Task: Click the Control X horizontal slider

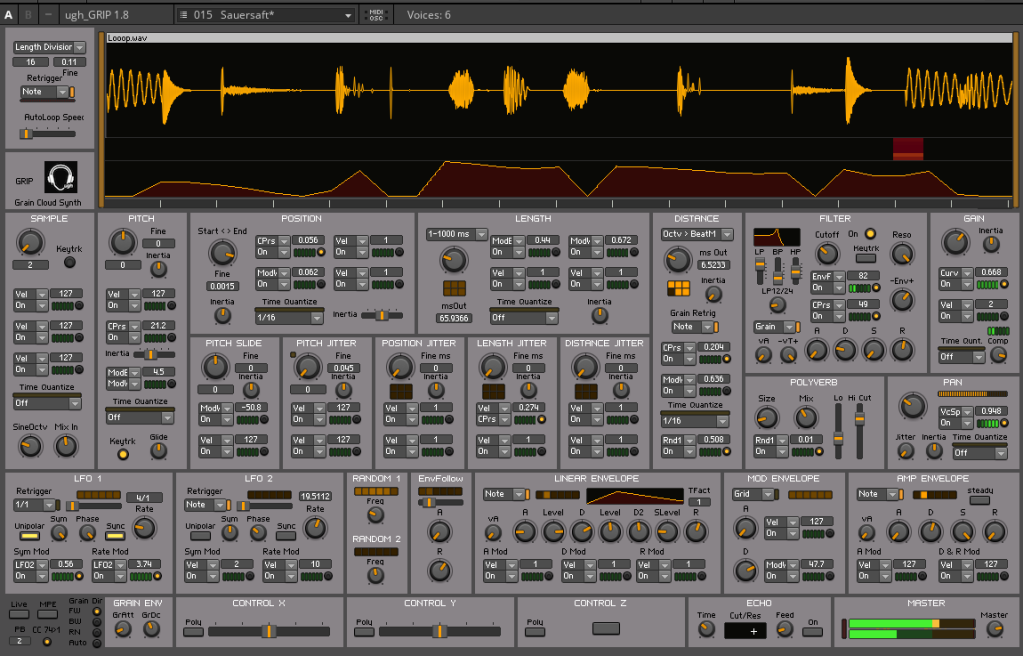Action: pyautogui.click(x=269, y=631)
